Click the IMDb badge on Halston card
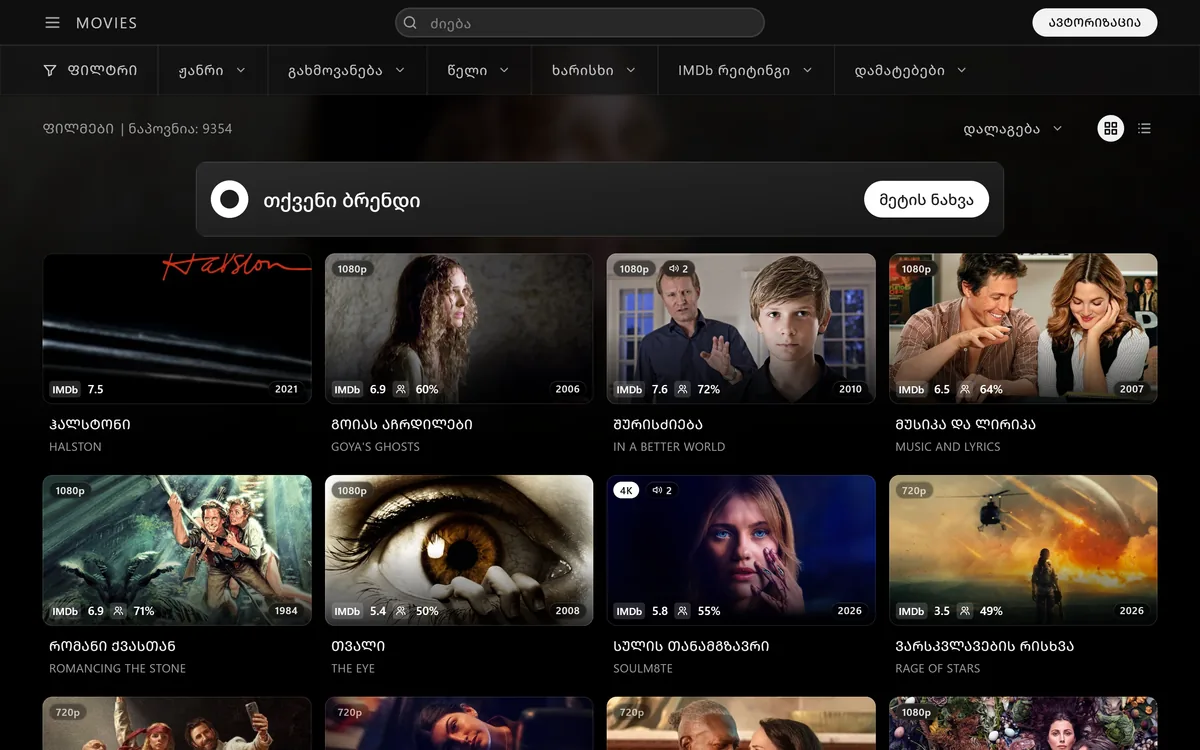This screenshot has width=1200, height=750. (x=66, y=389)
